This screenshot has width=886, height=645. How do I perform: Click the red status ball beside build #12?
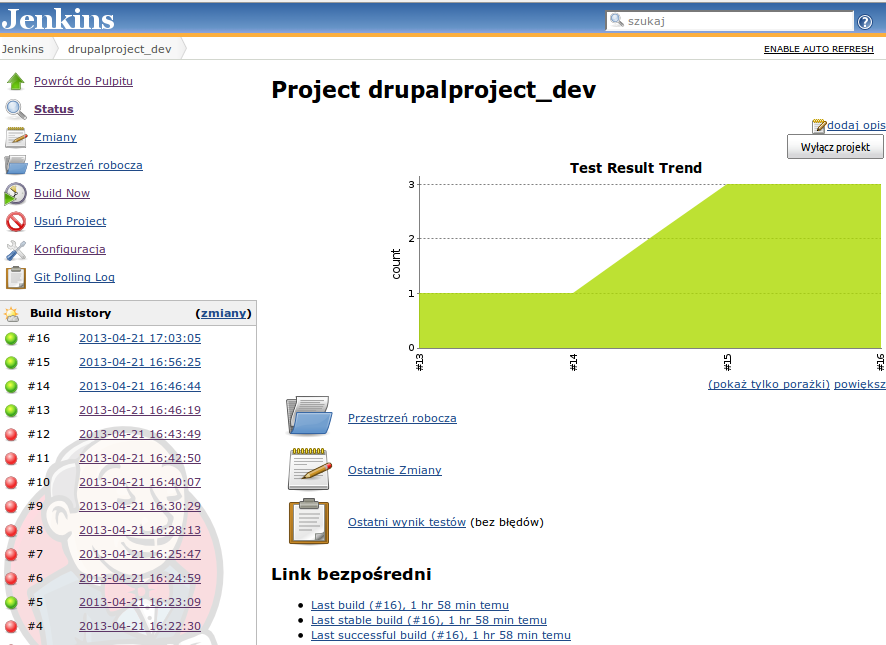[9, 434]
